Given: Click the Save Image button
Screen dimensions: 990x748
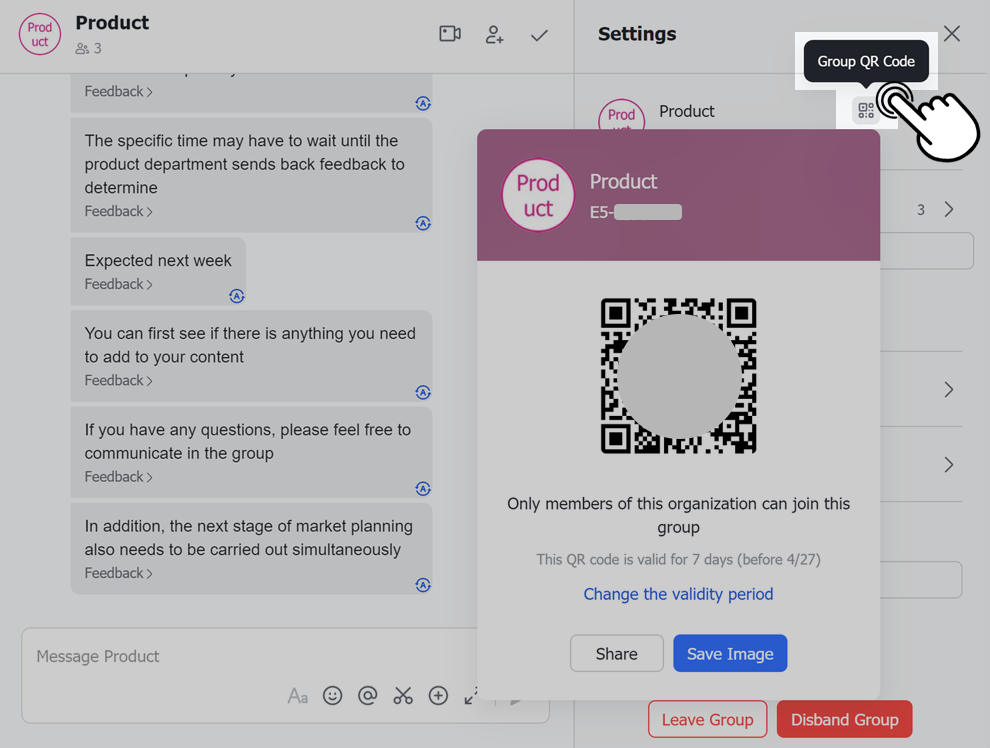Looking at the screenshot, I should point(730,654).
